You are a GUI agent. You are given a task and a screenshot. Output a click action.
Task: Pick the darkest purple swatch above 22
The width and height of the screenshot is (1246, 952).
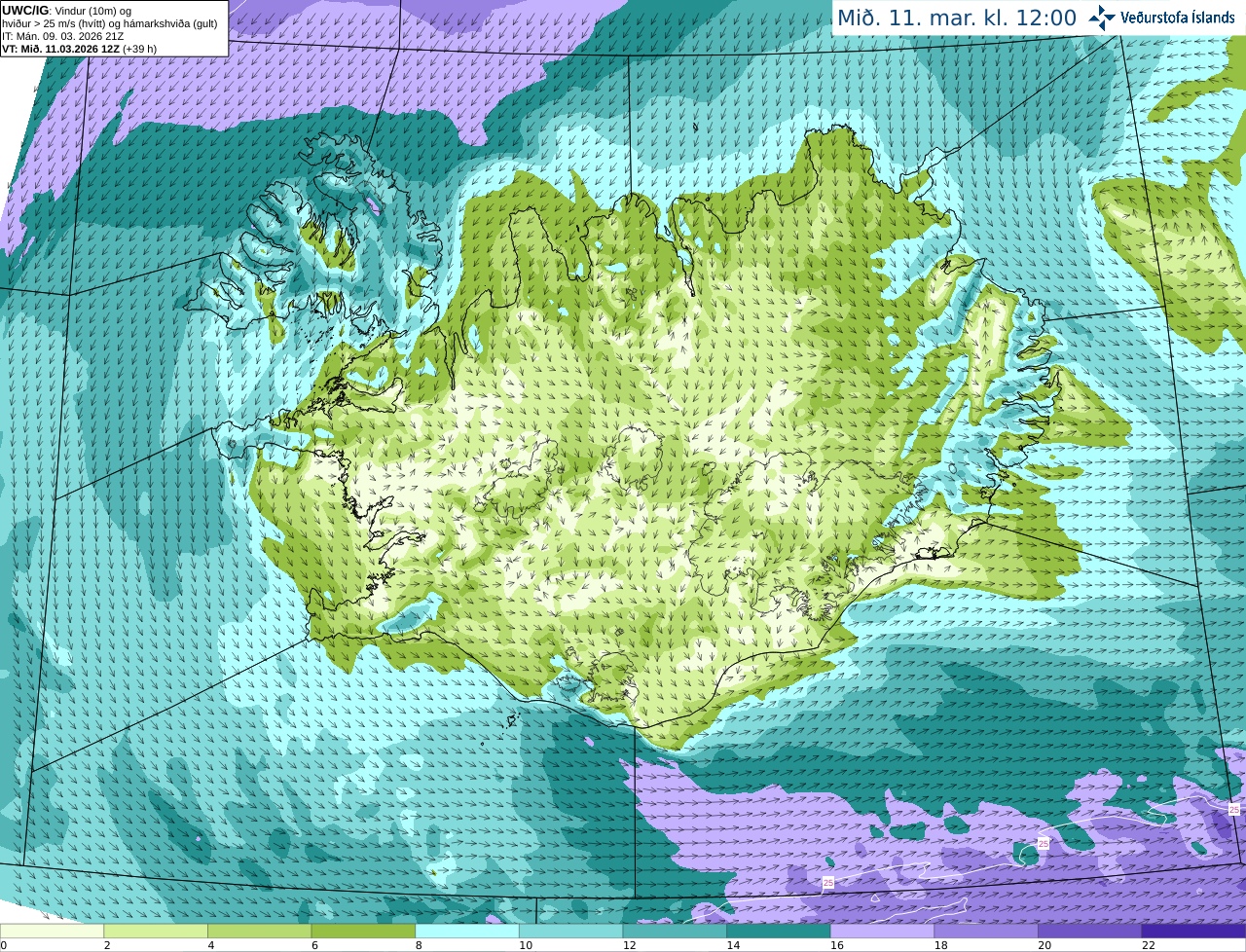(1193, 932)
